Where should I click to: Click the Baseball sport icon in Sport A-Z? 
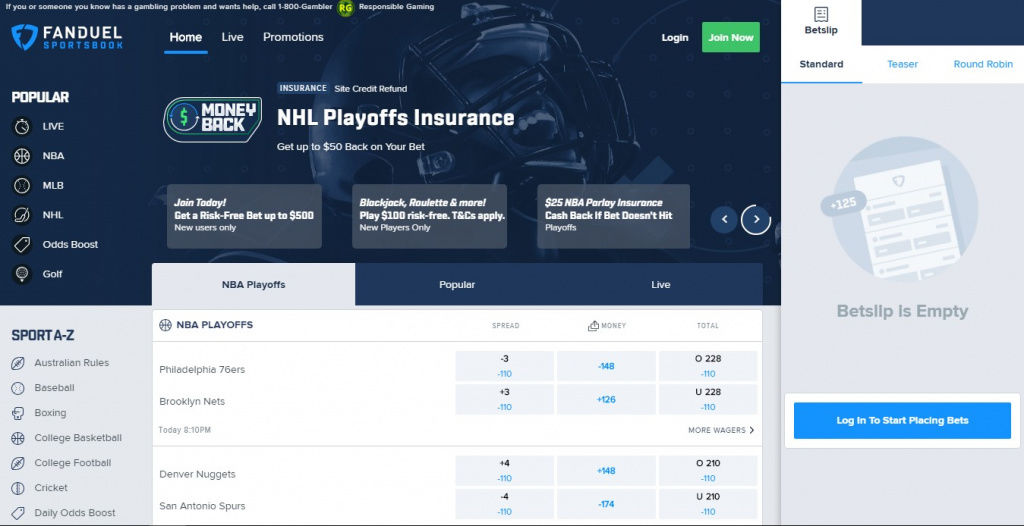(18, 388)
